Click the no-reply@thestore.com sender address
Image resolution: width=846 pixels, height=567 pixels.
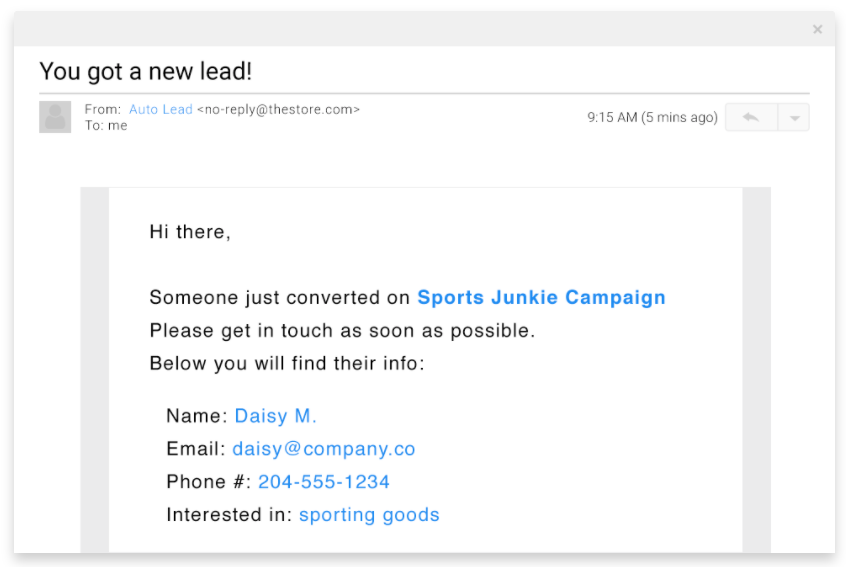278,109
